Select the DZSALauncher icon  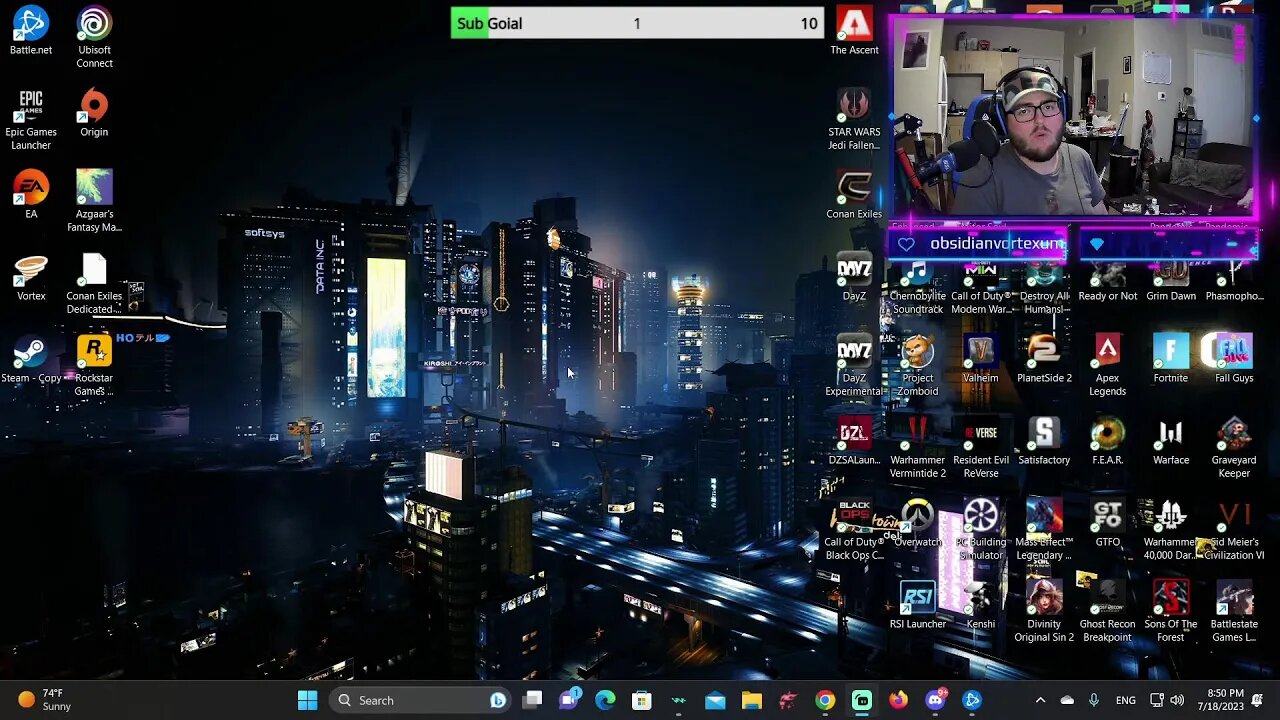pyautogui.click(x=854, y=441)
